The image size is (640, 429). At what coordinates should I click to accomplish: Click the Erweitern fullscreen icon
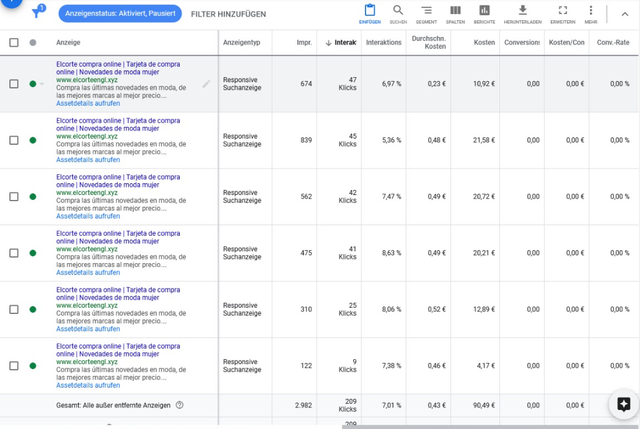click(563, 10)
